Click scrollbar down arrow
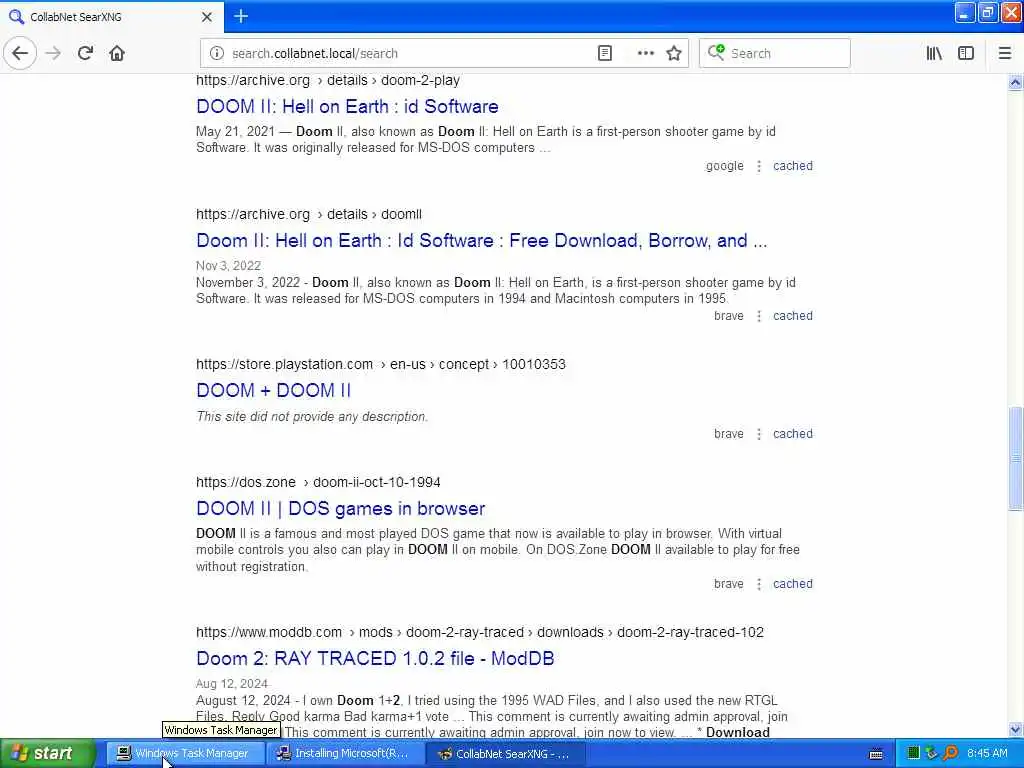The height and width of the screenshot is (768, 1024). coord(1015,729)
